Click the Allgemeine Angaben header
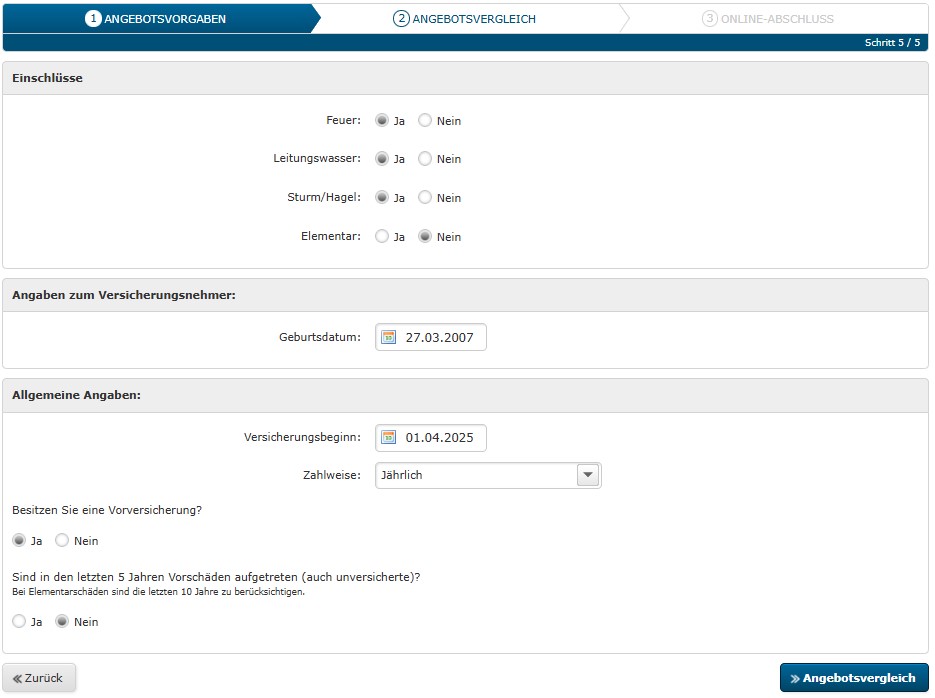The image size is (935, 698). [x=465, y=395]
